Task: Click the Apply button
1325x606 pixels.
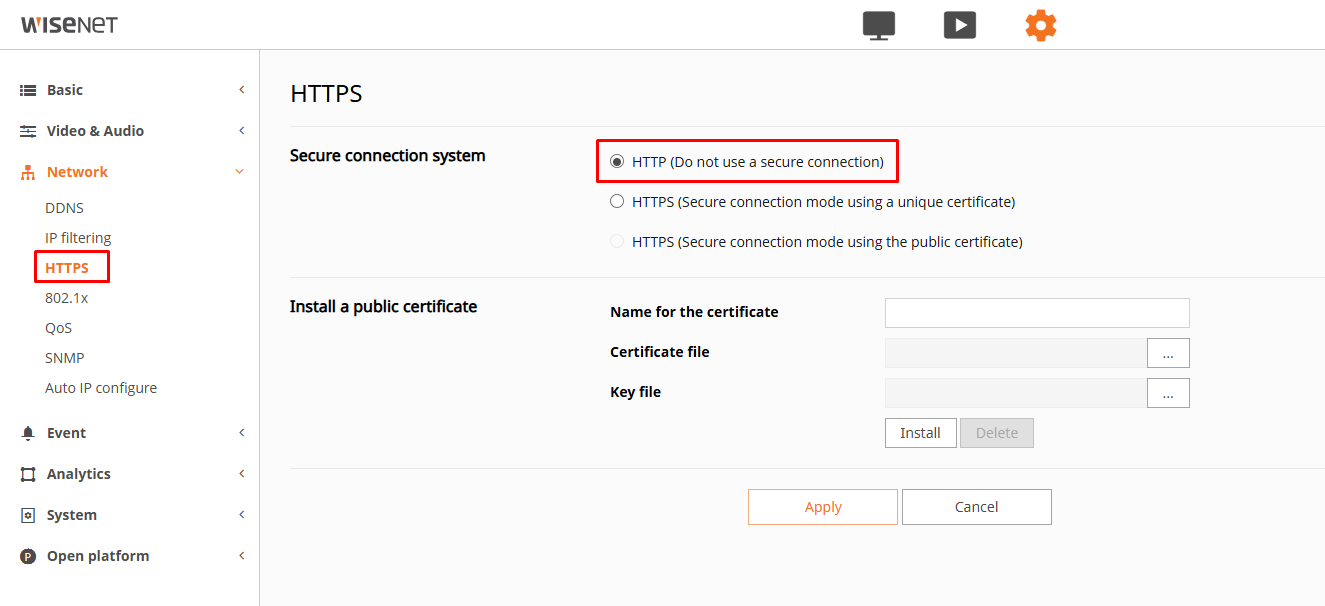Action: (822, 507)
